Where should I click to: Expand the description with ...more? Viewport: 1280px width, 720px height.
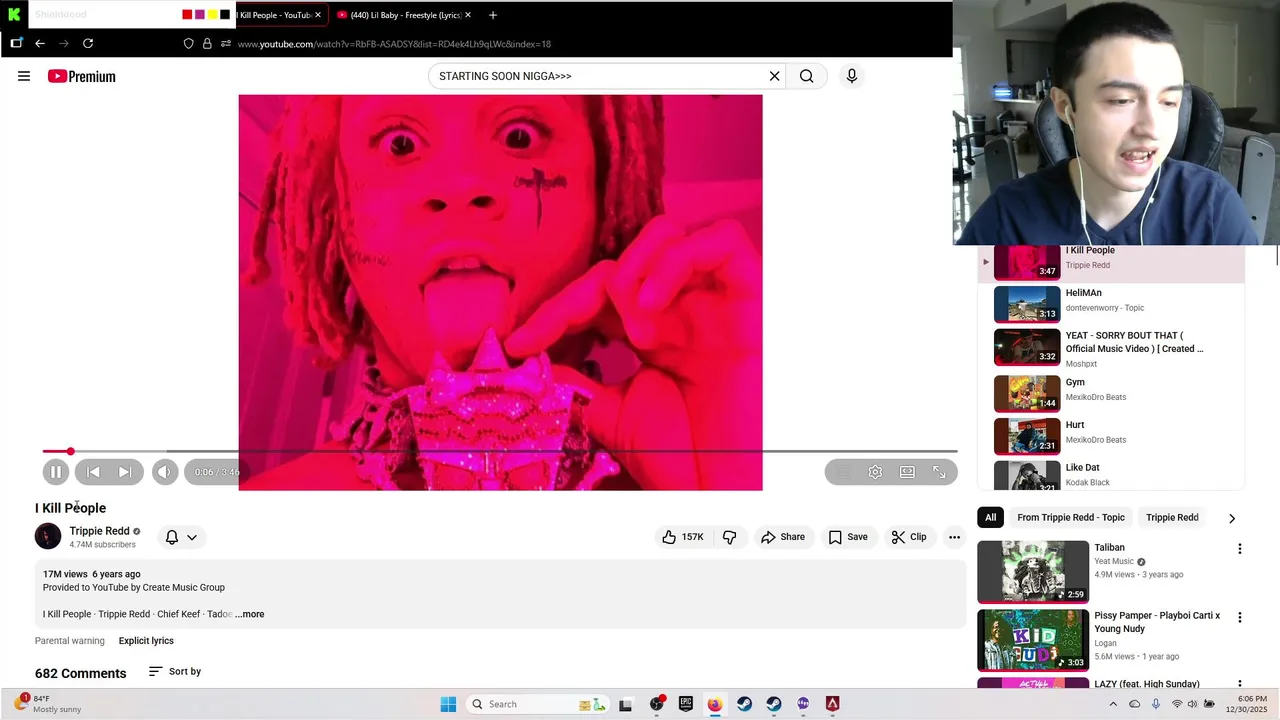click(250, 614)
